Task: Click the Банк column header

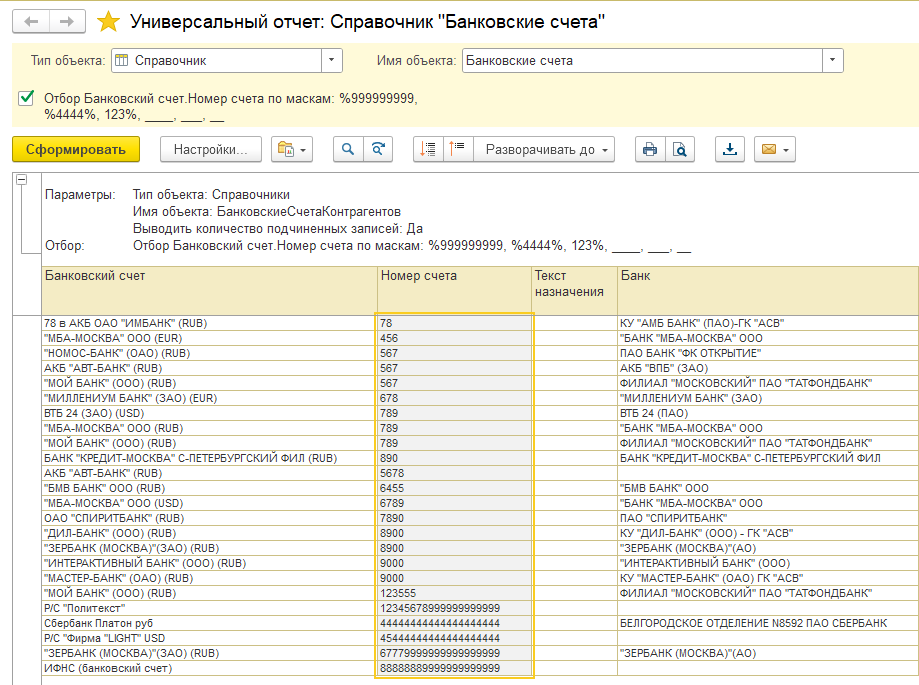Action: click(768, 290)
